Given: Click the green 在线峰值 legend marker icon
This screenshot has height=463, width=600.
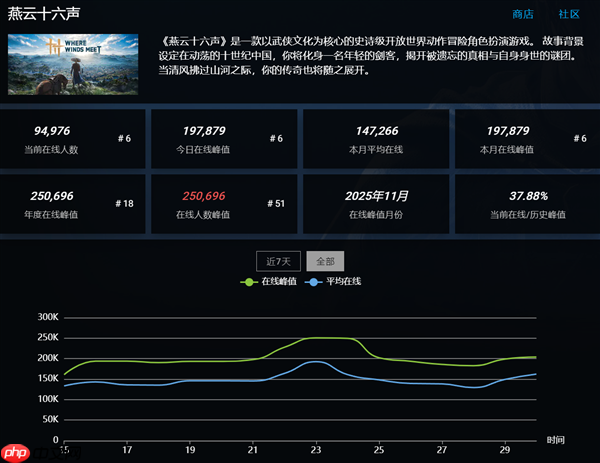Looking at the screenshot, I should coord(250,282).
